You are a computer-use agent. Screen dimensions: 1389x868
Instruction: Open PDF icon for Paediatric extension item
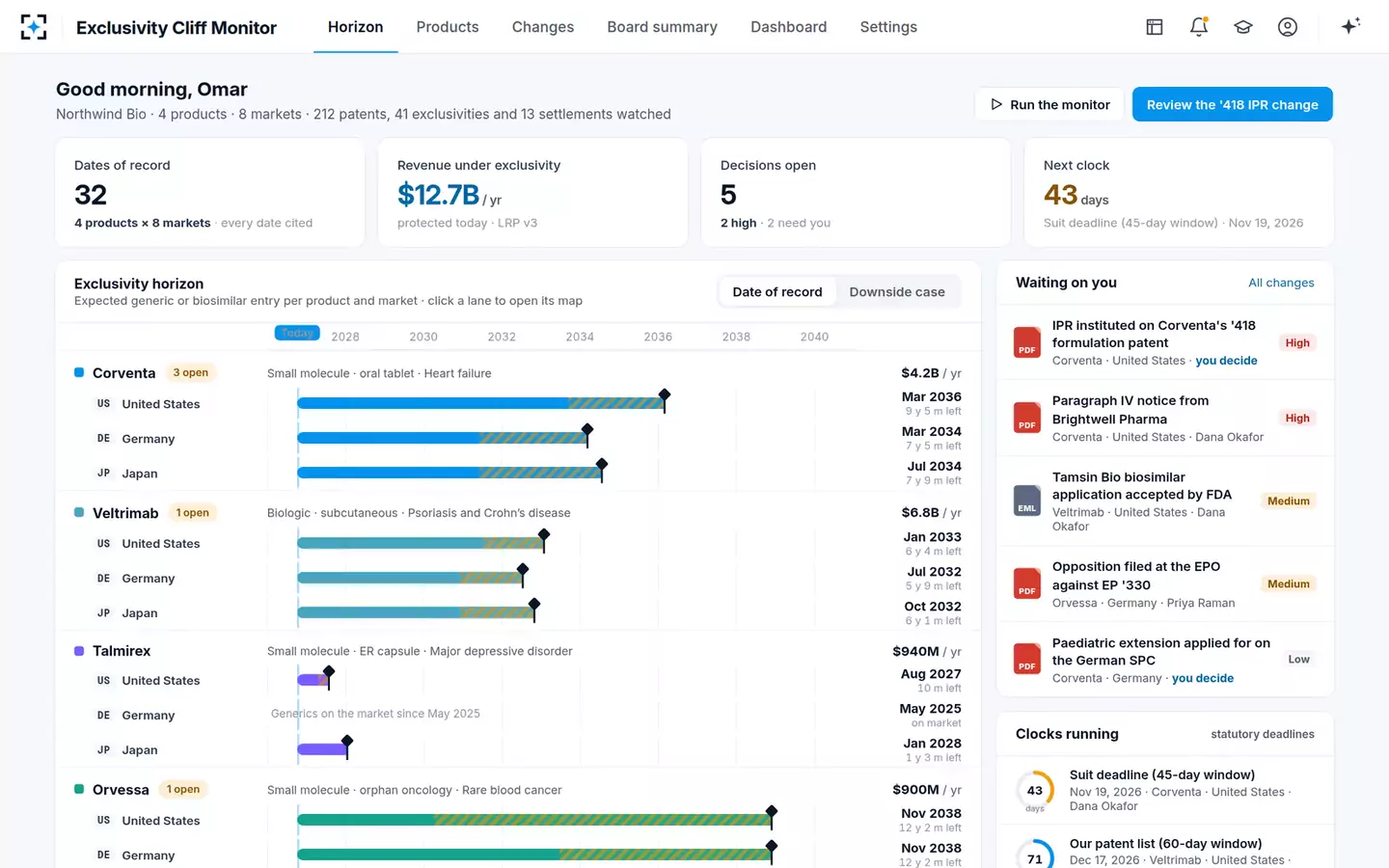tap(1027, 659)
